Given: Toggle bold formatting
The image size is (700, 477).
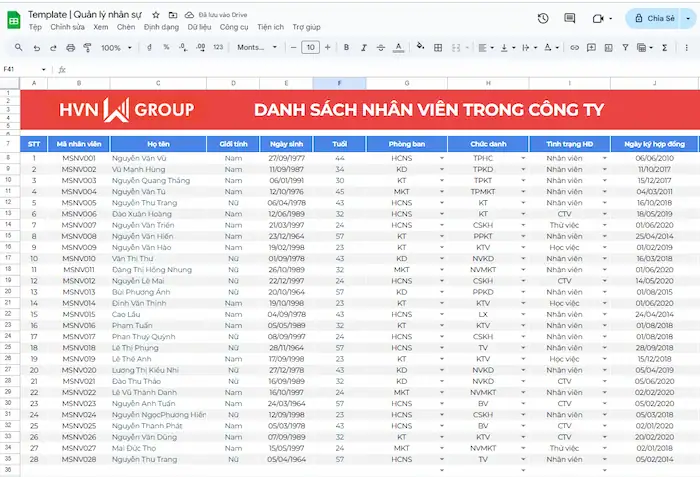Looking at the screenshot, I should tap(346, 47).
